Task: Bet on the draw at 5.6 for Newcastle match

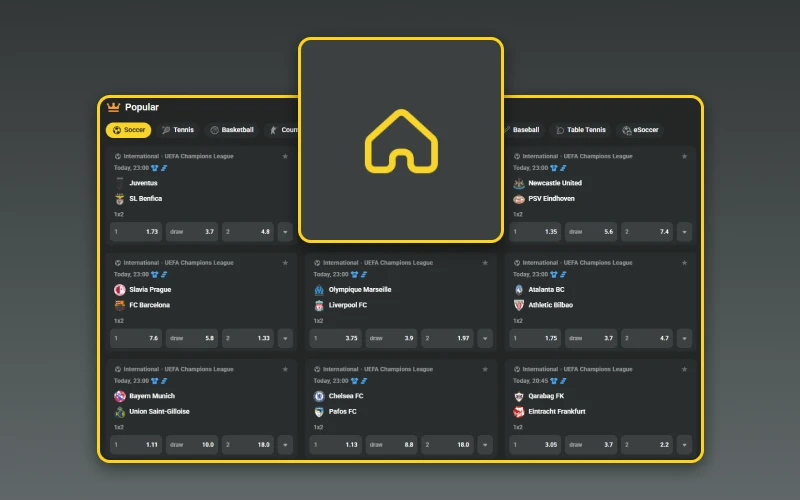Action: point(589,231)
